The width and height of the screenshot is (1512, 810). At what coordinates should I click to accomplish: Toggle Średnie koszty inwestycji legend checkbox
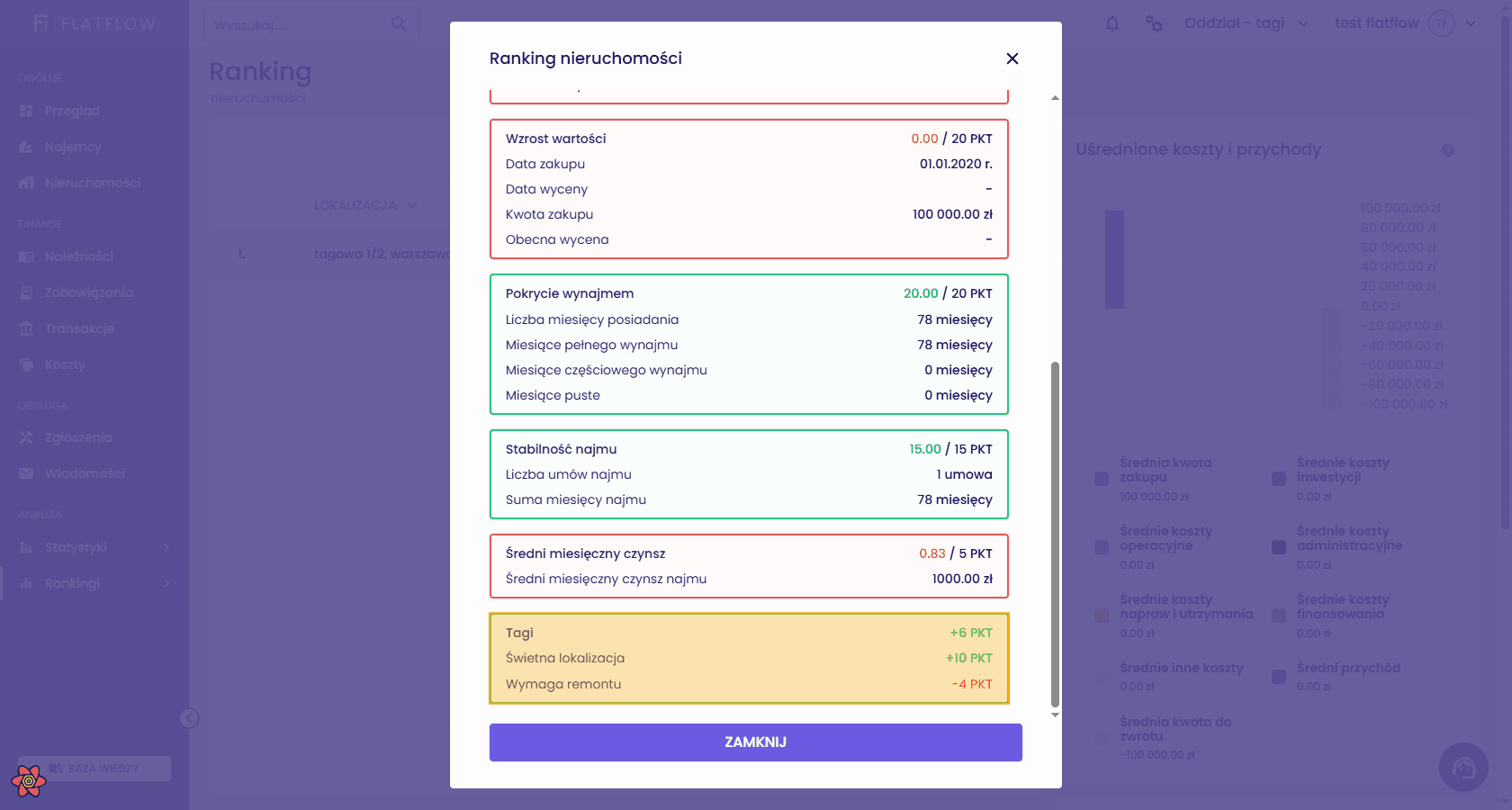[x=1279, y=479]
